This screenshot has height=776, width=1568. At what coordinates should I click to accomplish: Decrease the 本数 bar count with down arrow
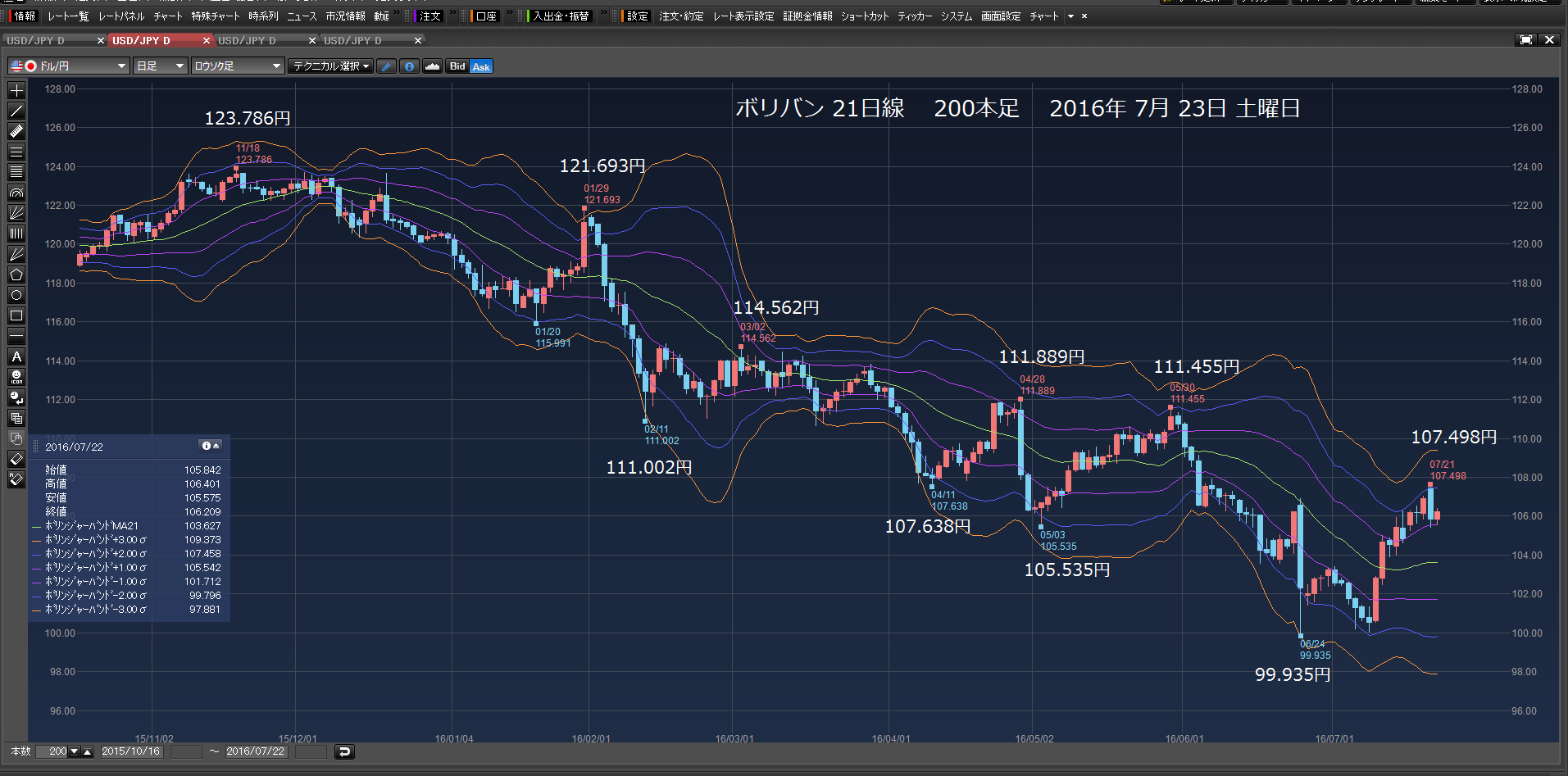point(75,751)
